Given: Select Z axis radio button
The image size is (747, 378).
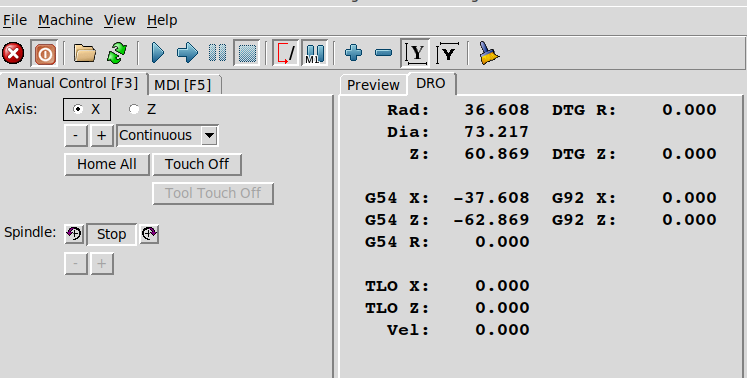Looking at the screenshot, I should pyautogui.click(x=142, y=110).
